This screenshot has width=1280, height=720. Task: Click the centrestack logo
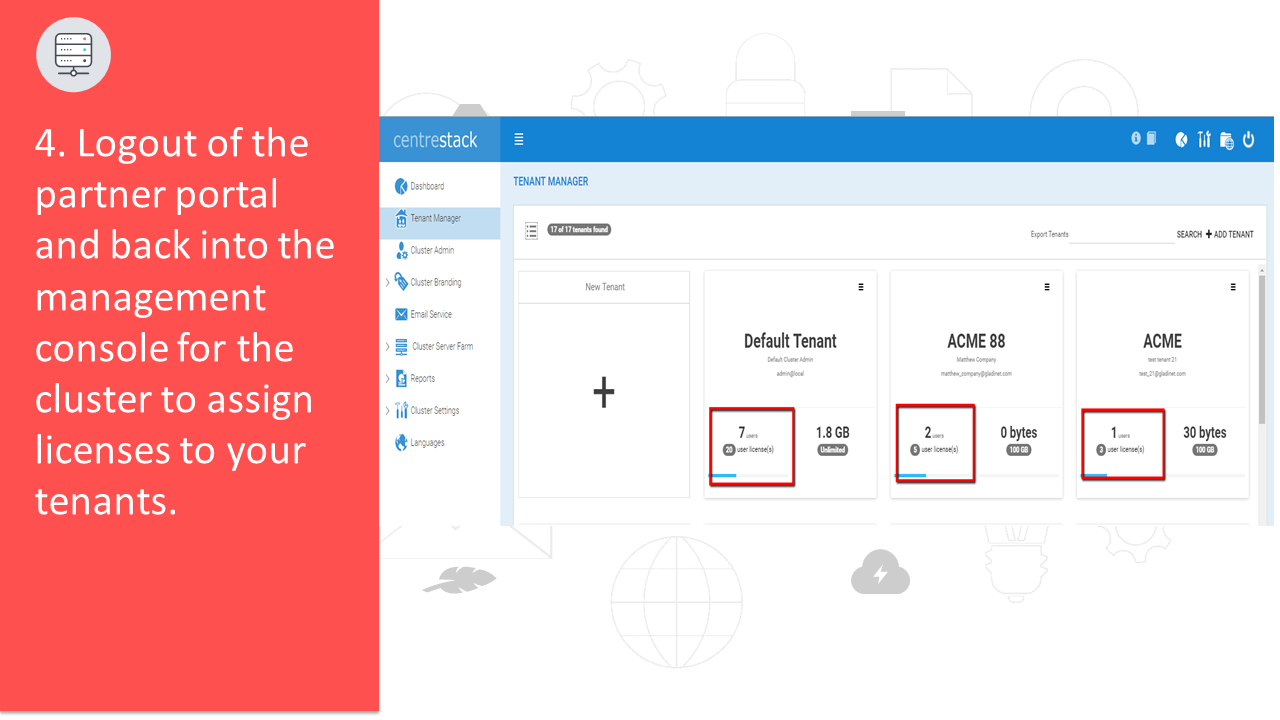click(435, 140)
